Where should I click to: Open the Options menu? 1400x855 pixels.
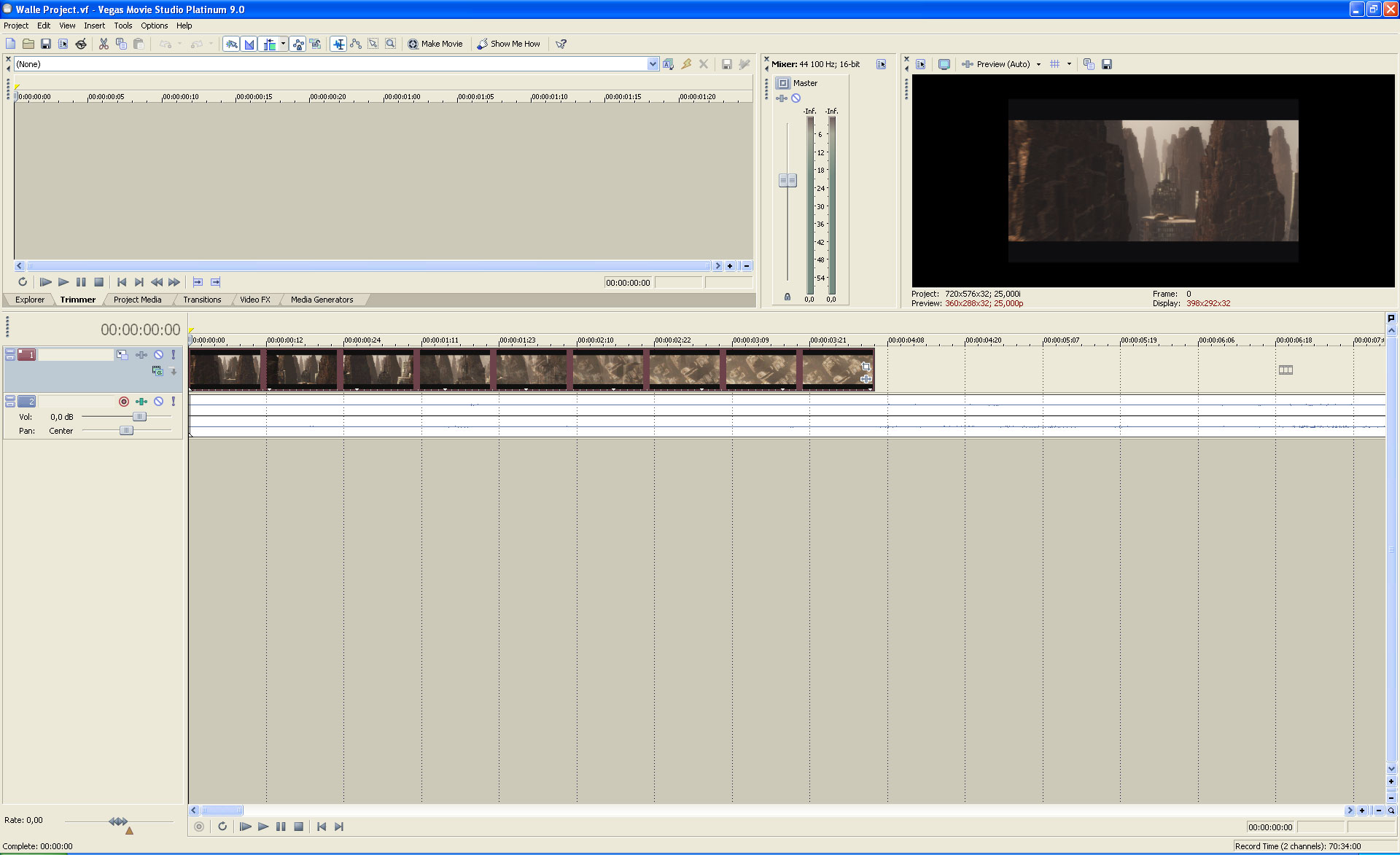[x=155, y=26]
